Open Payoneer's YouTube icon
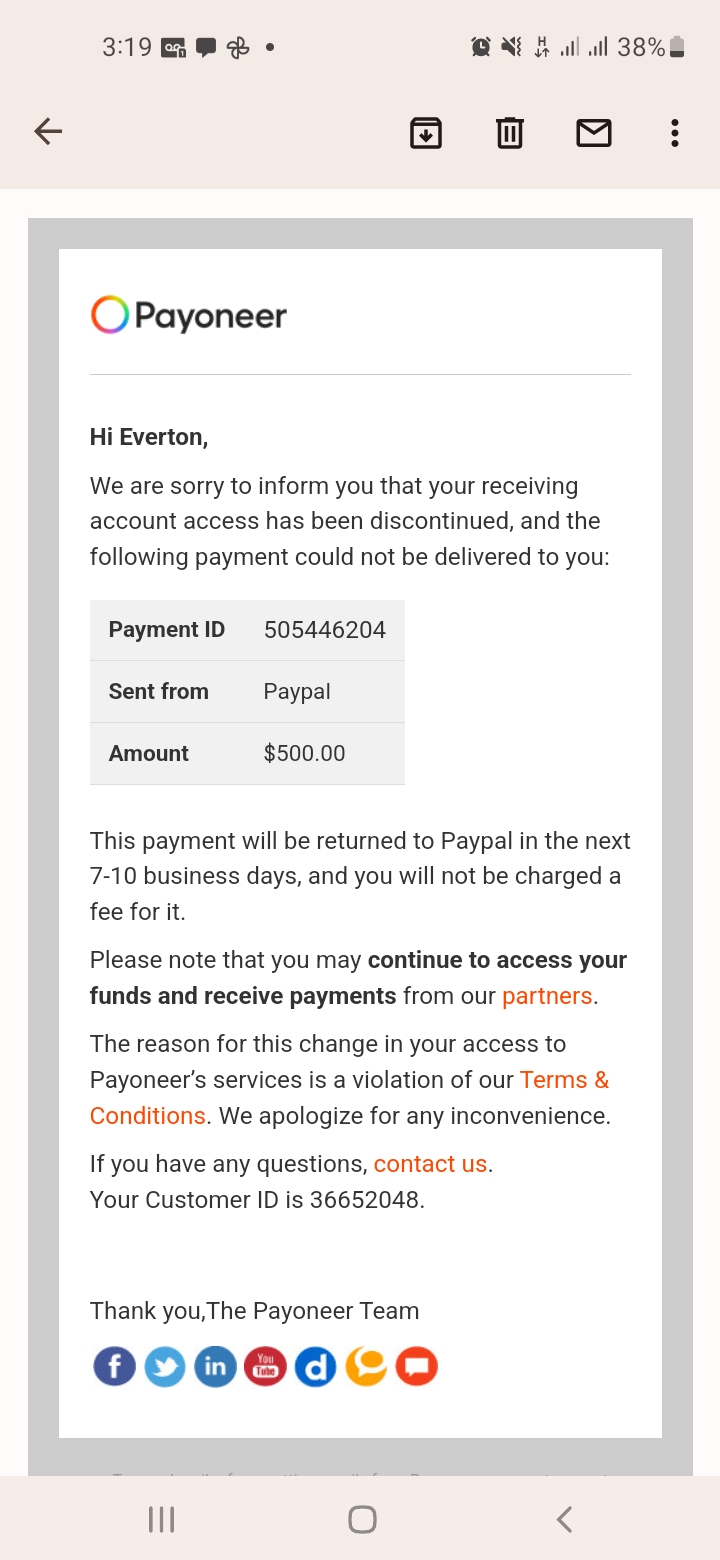 (265, 1366)
